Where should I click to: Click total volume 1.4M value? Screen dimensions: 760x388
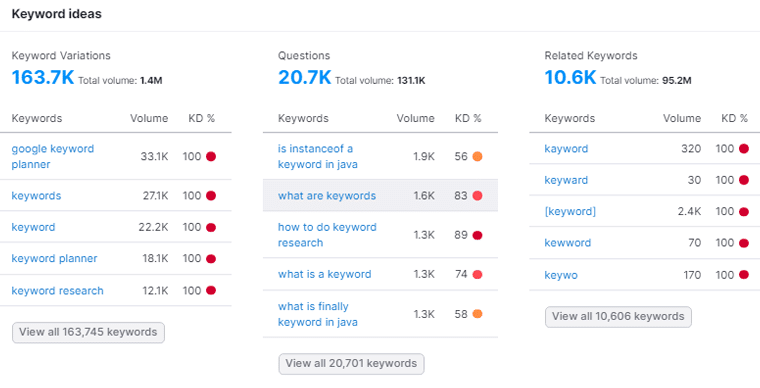[x=151, y=80]
